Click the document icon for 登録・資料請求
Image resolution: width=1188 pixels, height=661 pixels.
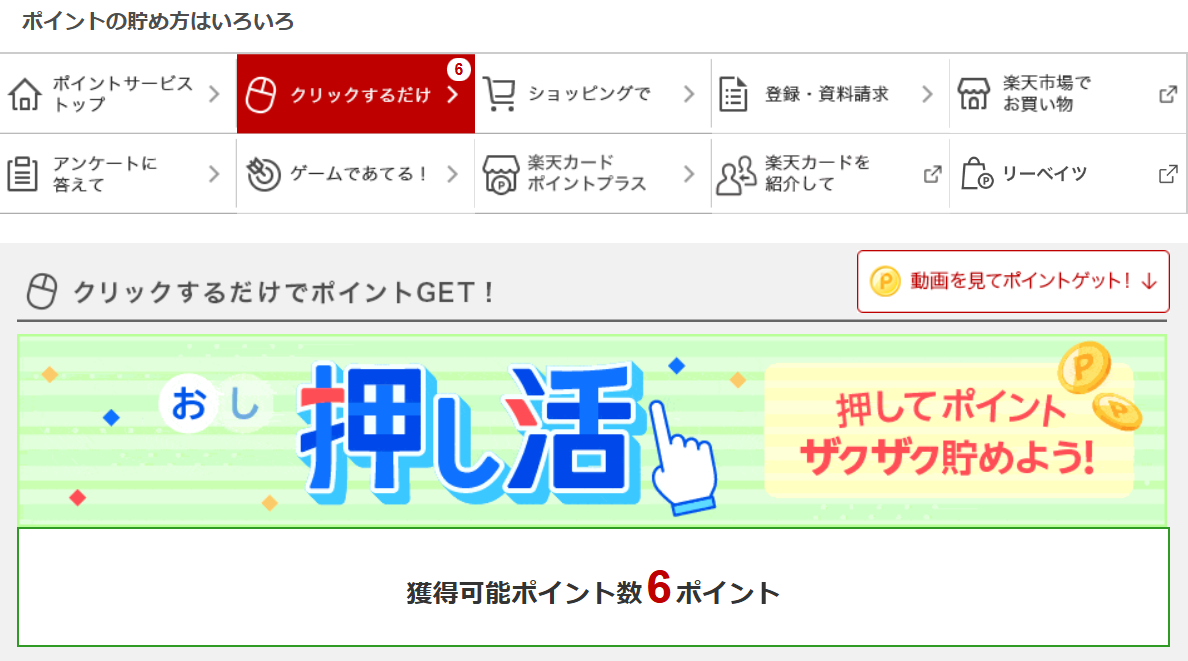click(x=733, y=94)
